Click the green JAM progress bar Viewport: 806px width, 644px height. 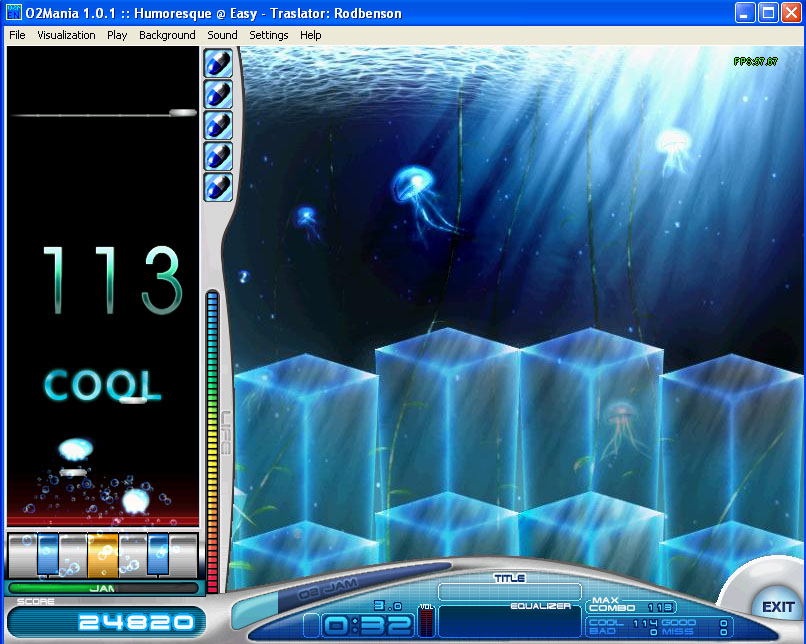tap(103, 588)
